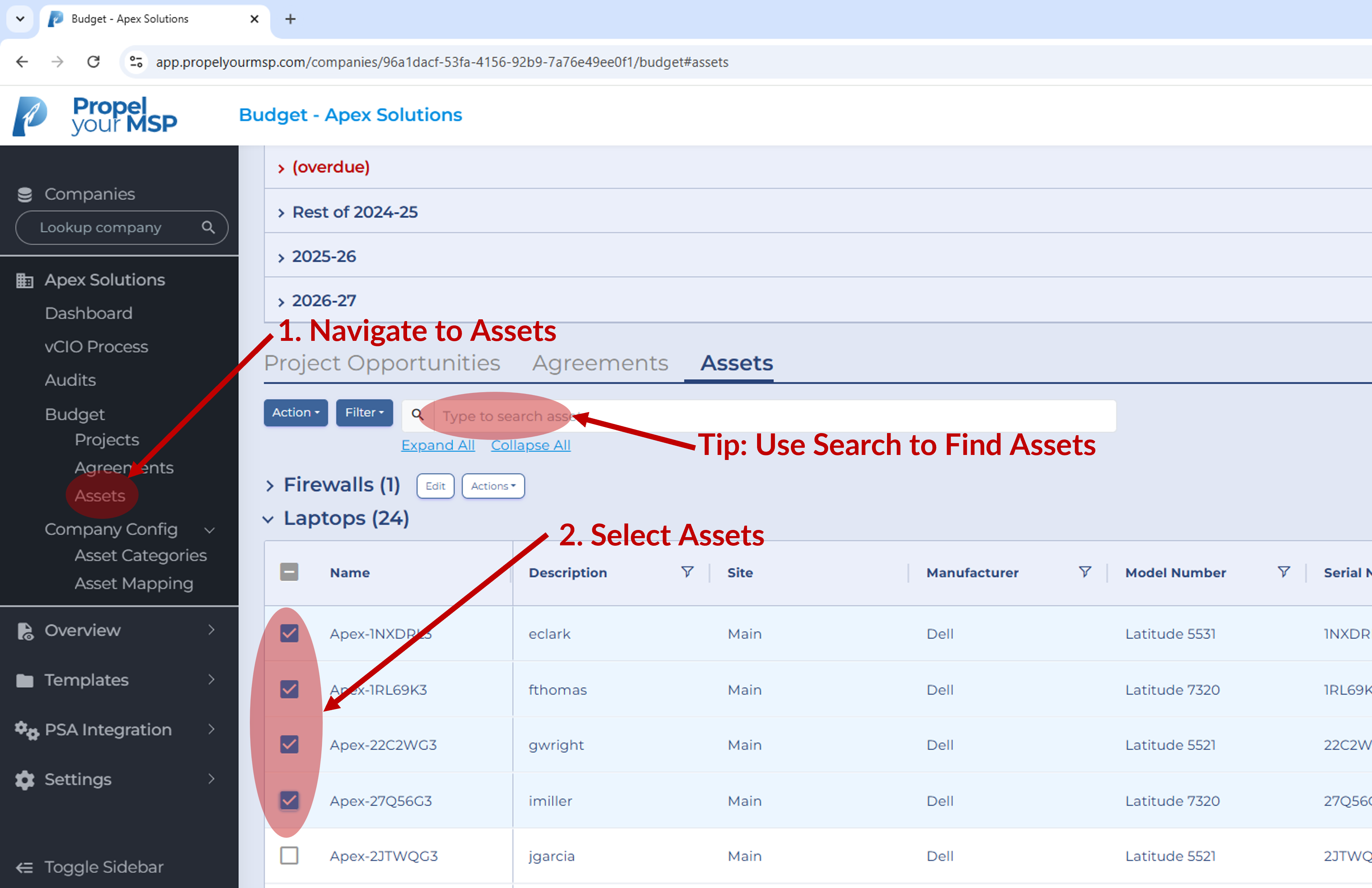Image resolution: width=1372 pixels, height=888 pixels.
Task: Open Budget in the sidebar
Action: point(75,414)
